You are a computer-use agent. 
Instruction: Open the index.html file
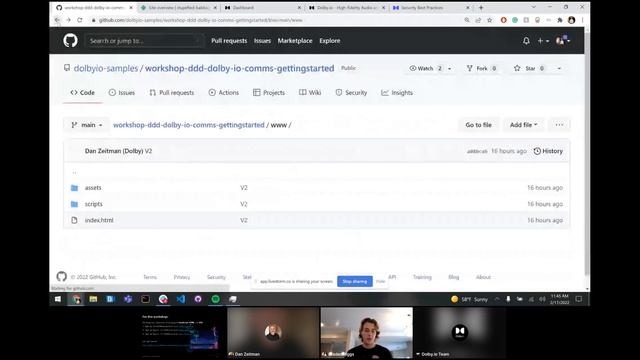(99, 220)
